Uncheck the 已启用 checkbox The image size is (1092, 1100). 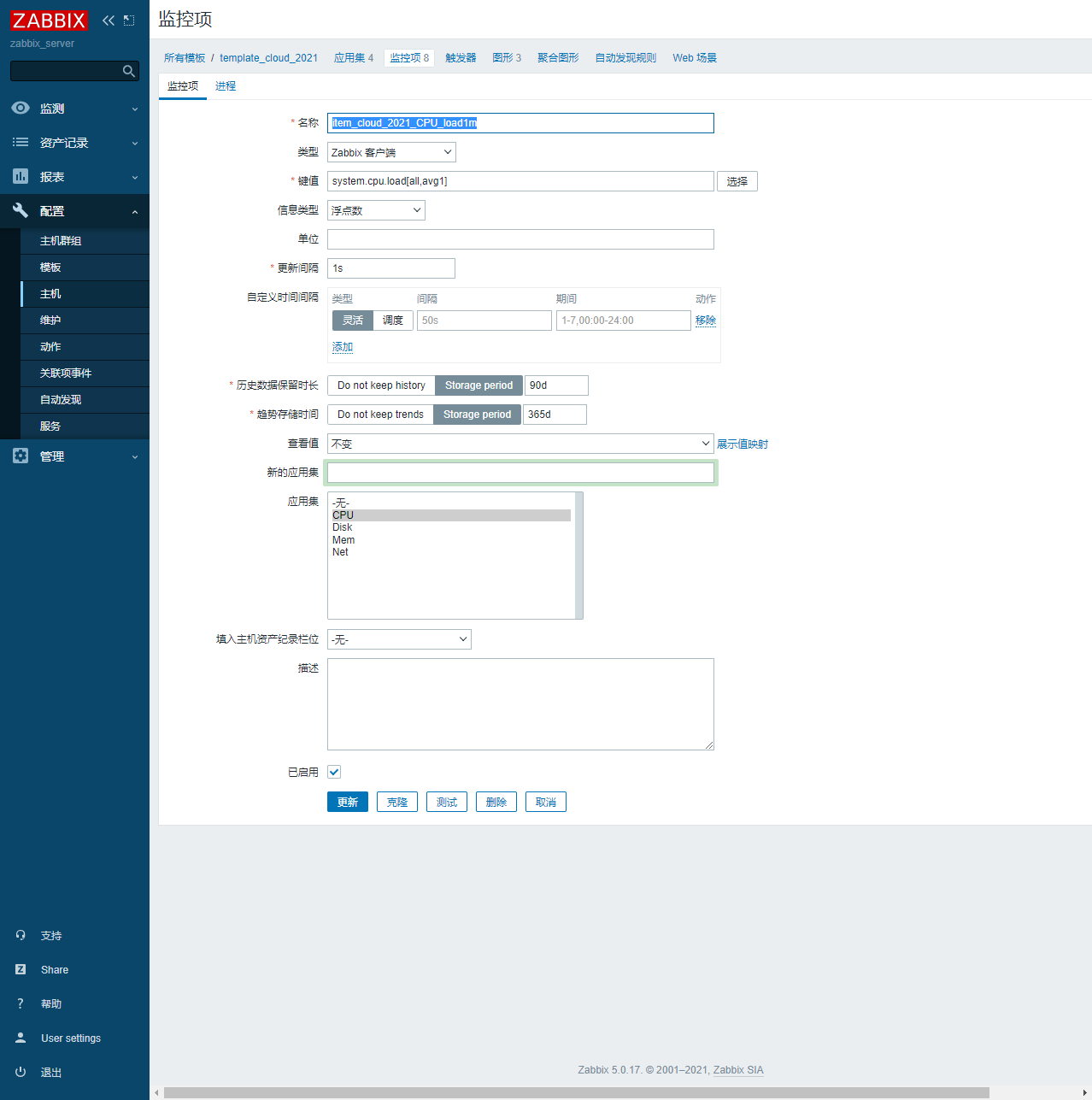tap(334, 772)
